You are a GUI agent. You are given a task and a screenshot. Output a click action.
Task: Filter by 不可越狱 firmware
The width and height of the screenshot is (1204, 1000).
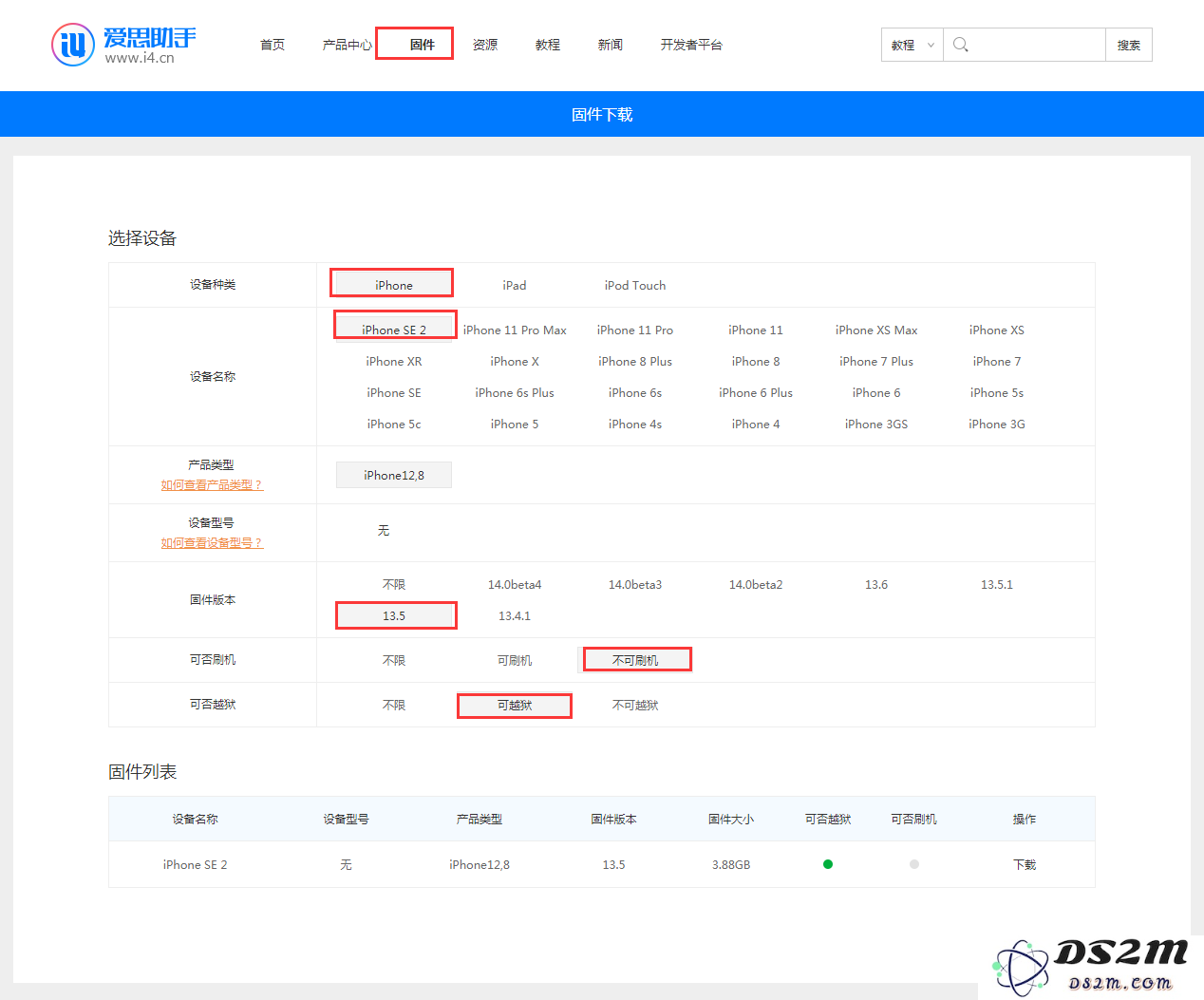pyautogui.click(x=635, y=705)
